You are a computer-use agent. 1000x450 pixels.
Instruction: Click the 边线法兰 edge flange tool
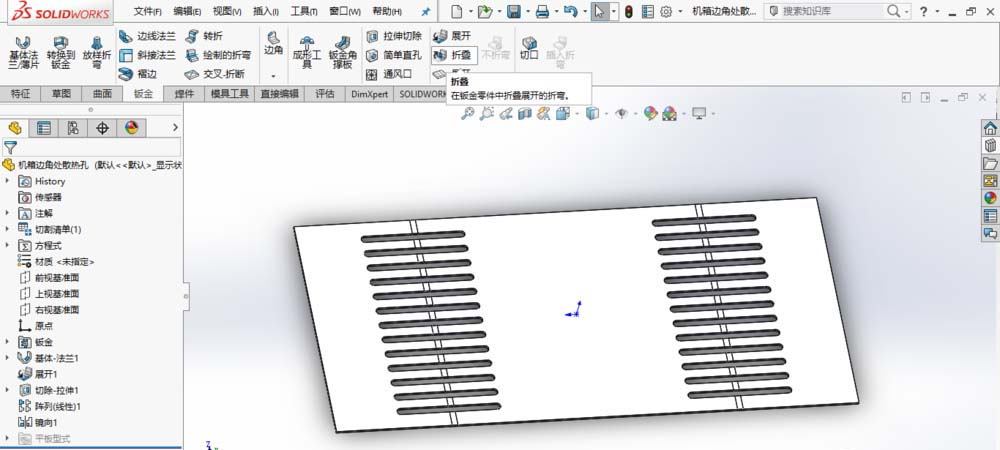coord(148,36)
